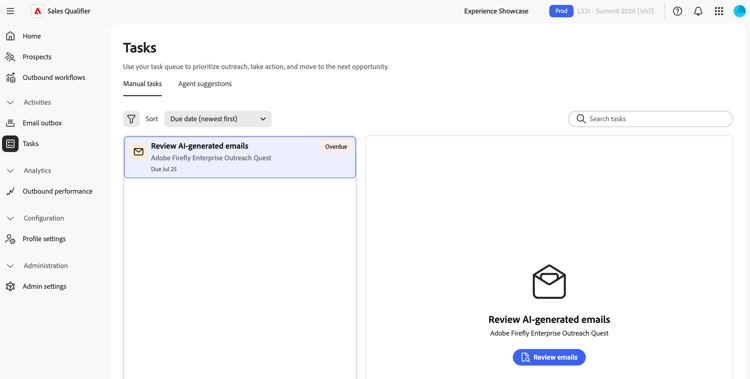
Task: Open Profile settings page
Action: point(44,239)
